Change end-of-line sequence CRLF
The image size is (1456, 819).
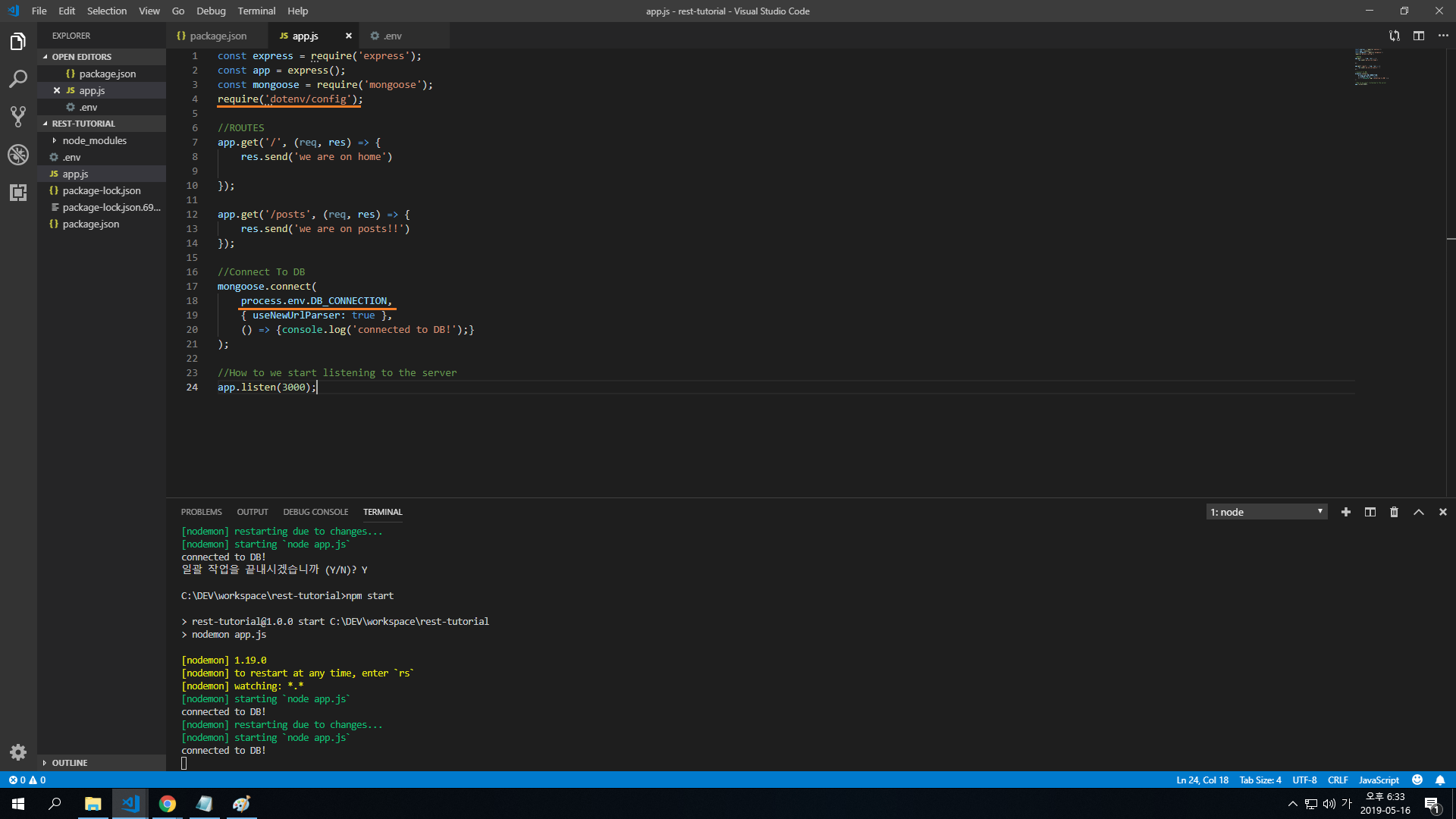click(1338, 780)
